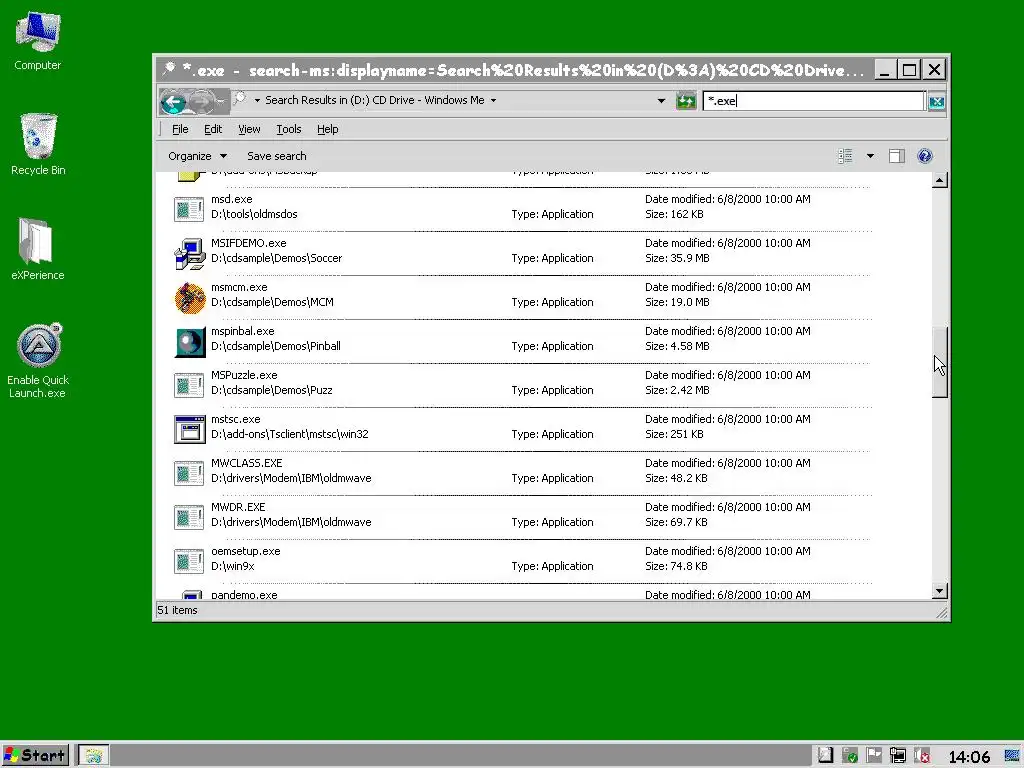1024x768 pixels.
Task: Select the MSIFDEMO.exe file name
Action: pos(248,243)
